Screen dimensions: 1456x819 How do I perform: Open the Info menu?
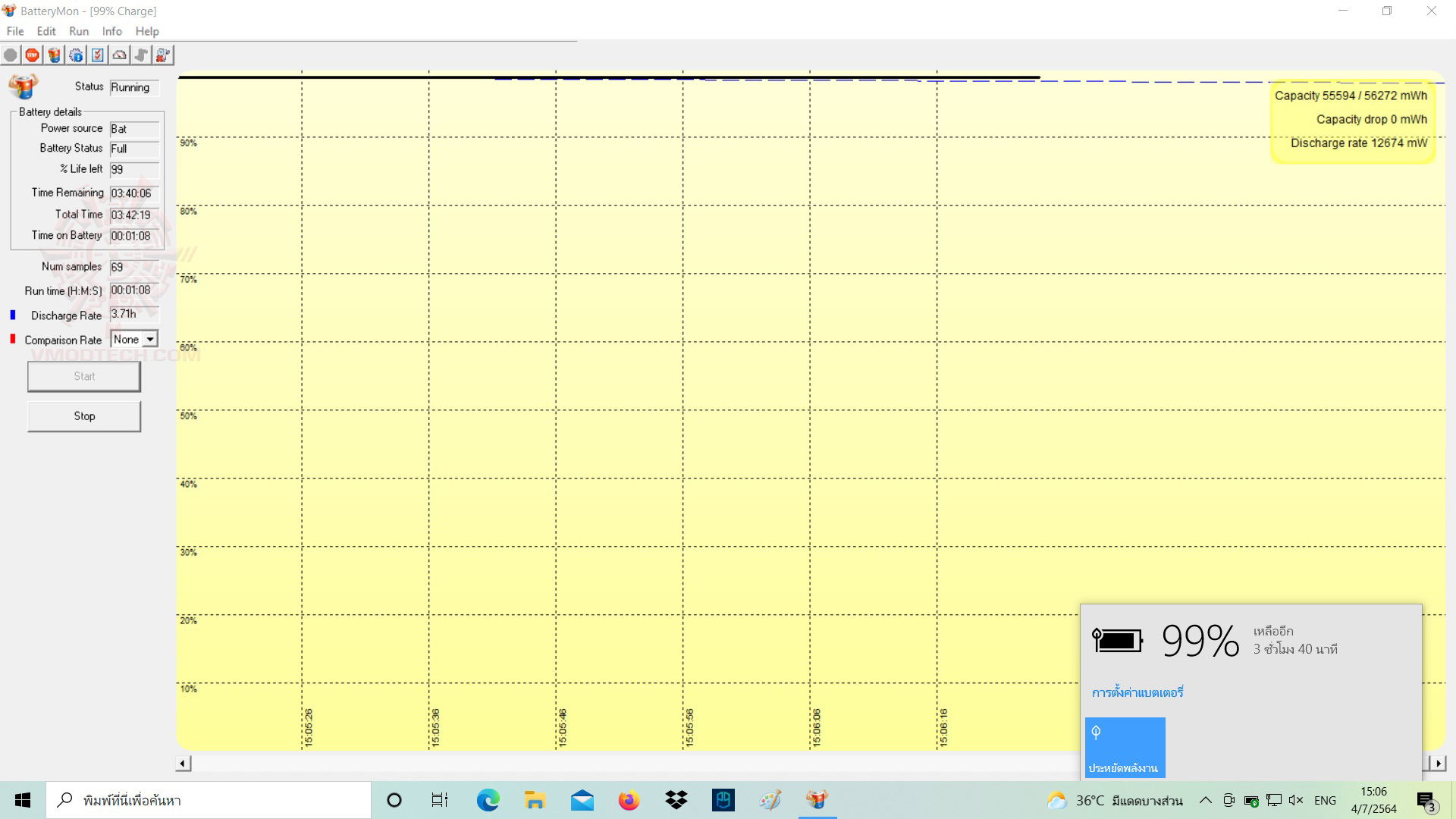point(111,31)
